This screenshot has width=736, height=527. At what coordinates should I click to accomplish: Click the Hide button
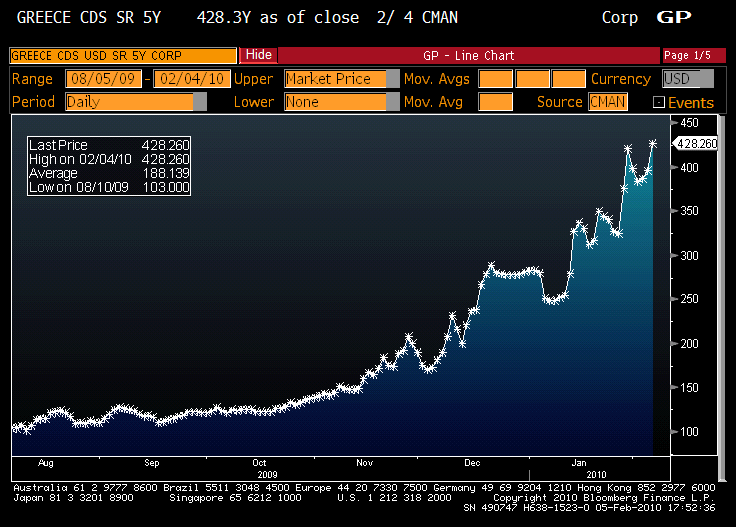(258, 55)
